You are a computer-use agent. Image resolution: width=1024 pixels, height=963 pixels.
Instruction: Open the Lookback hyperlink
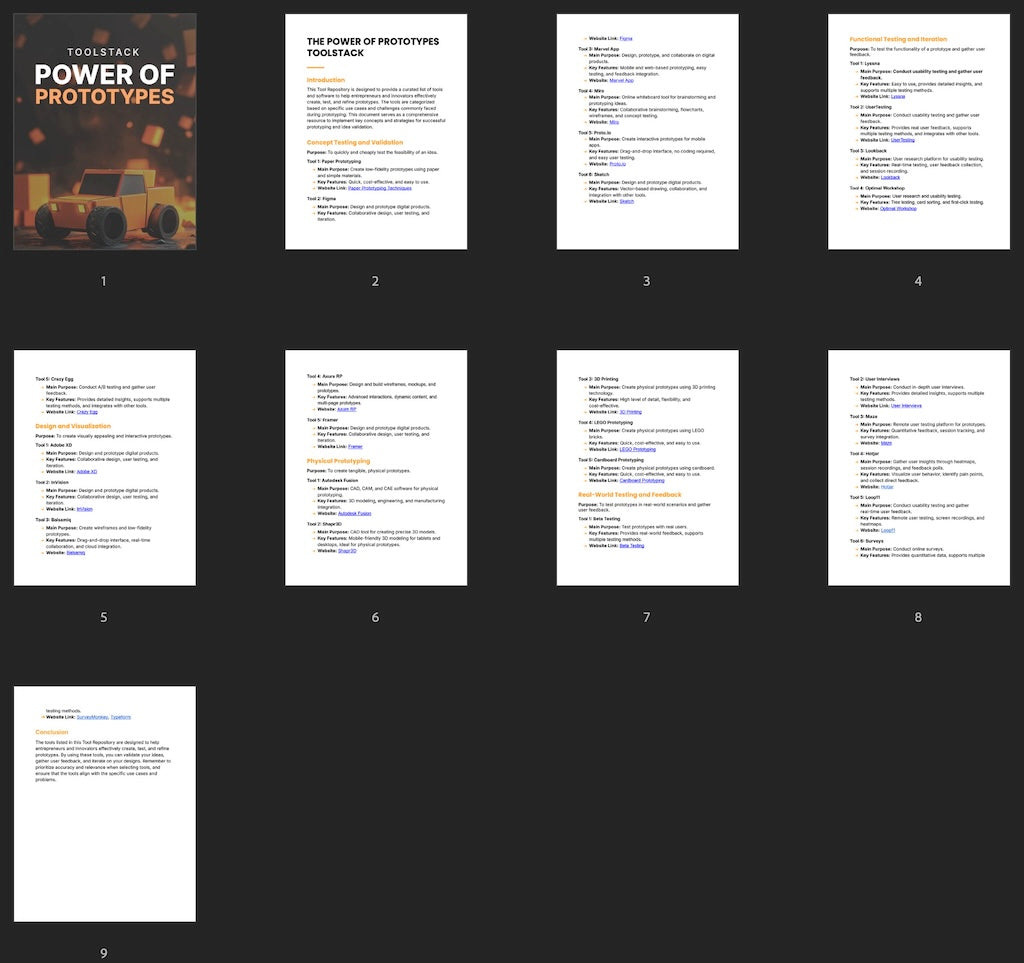[x=891, y=176]
